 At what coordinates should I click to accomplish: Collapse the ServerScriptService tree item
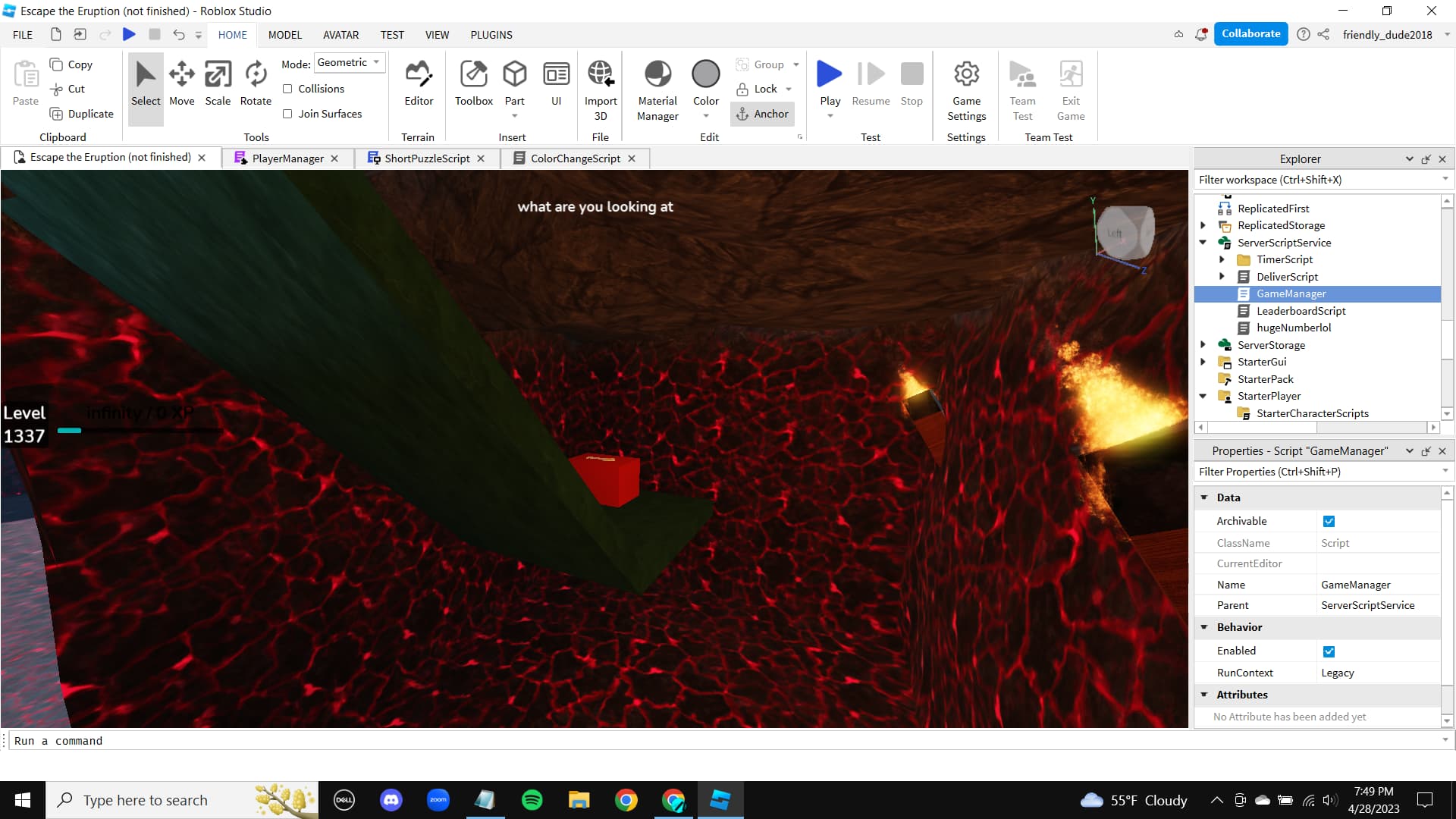(x=1204, y=243)
